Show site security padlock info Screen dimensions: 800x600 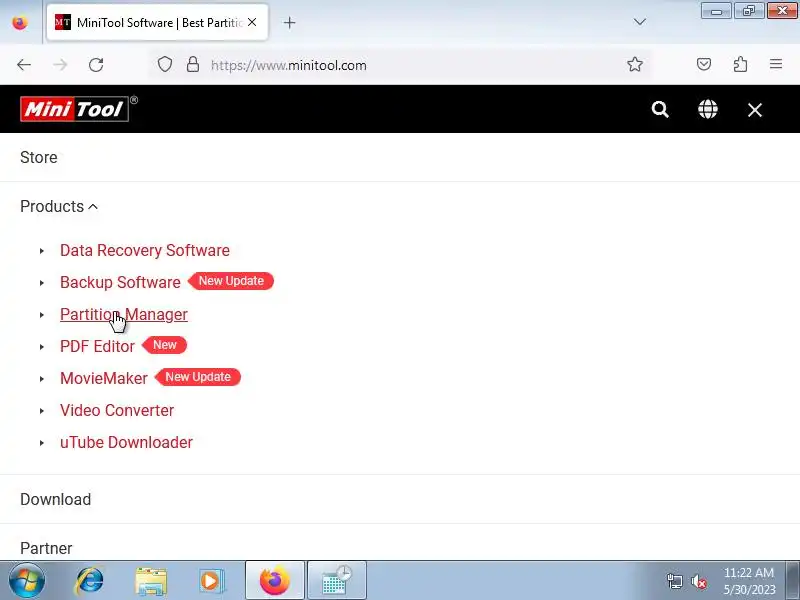click(x=193, y=65)
